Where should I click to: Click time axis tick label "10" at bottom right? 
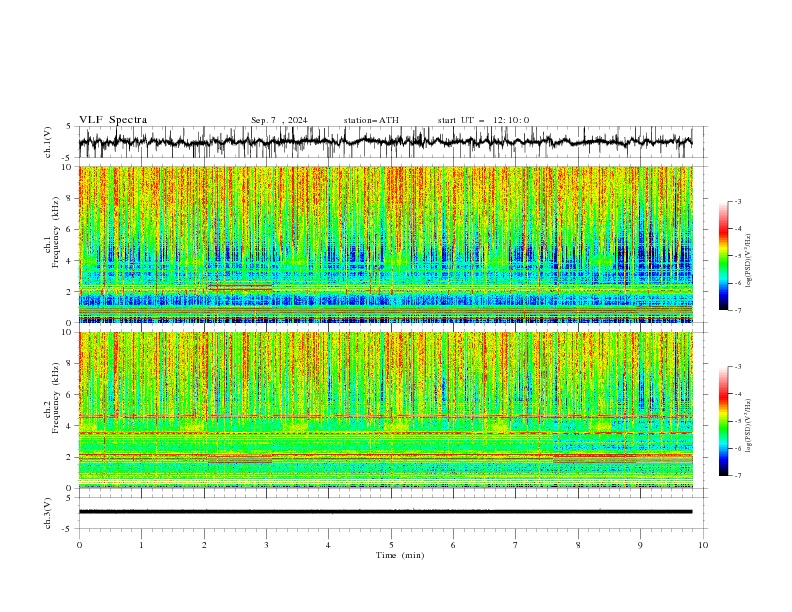click(703, 545)
